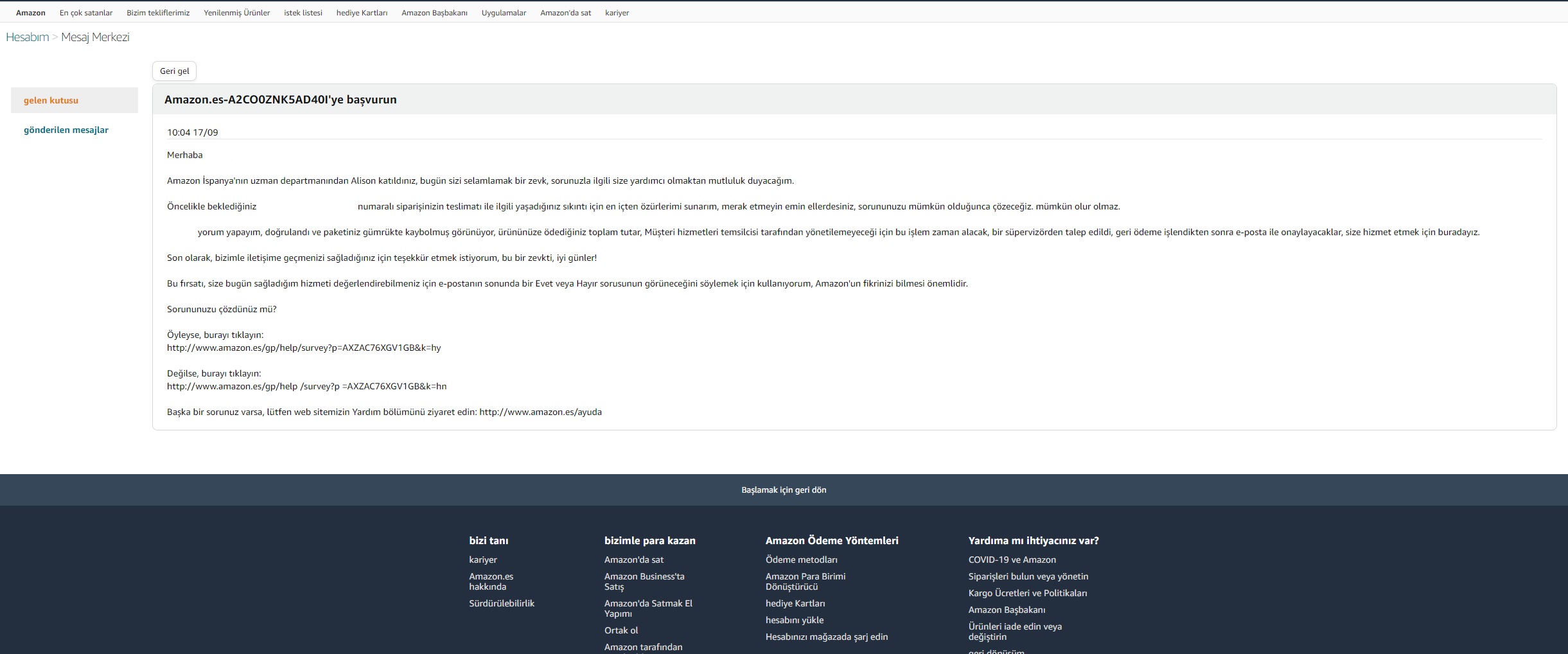Open Uygulamalar in top navigation
The image size is (1568, 654).
[504, 13]
